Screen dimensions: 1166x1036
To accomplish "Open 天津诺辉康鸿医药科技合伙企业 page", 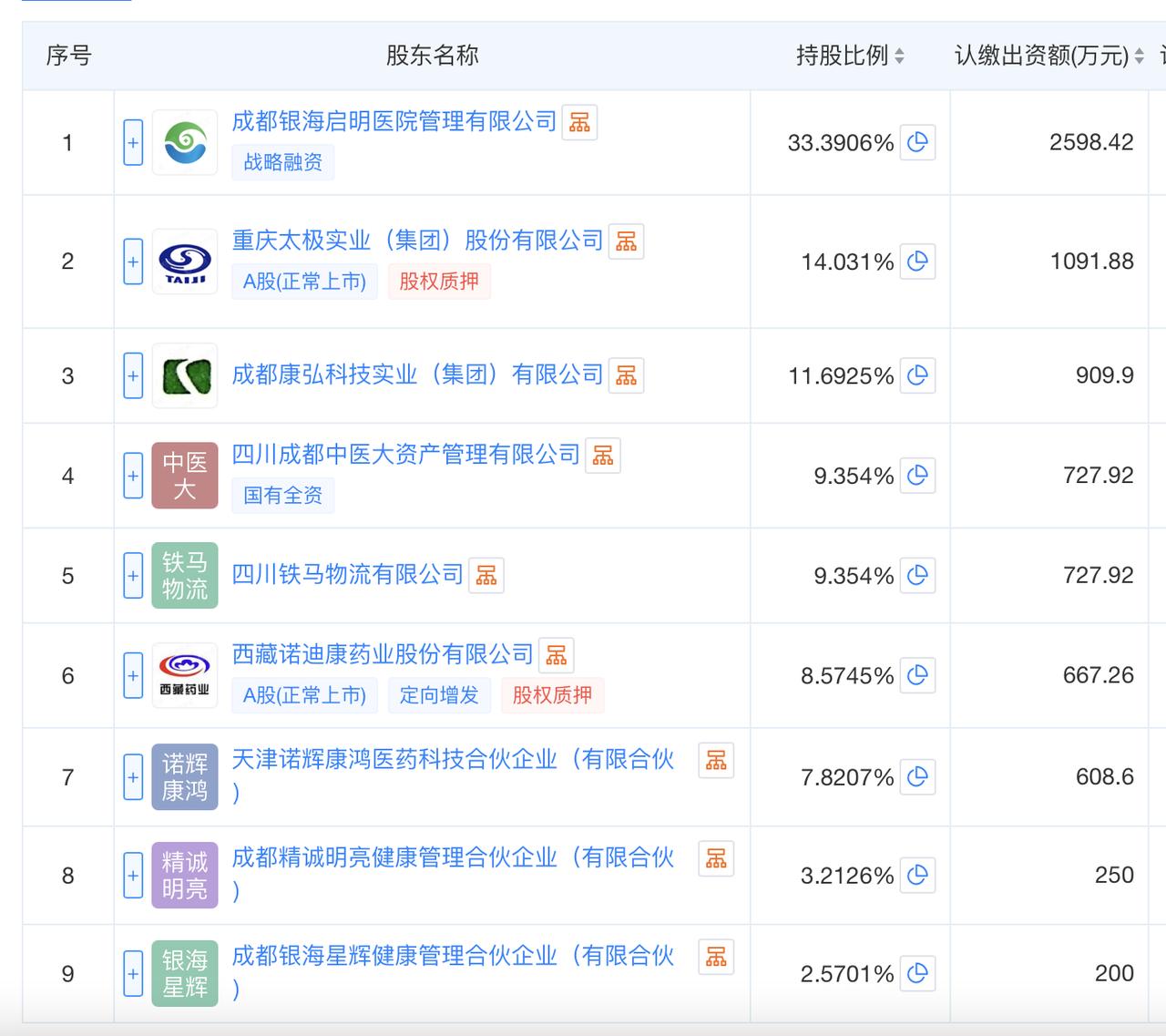I will (454, 775).
